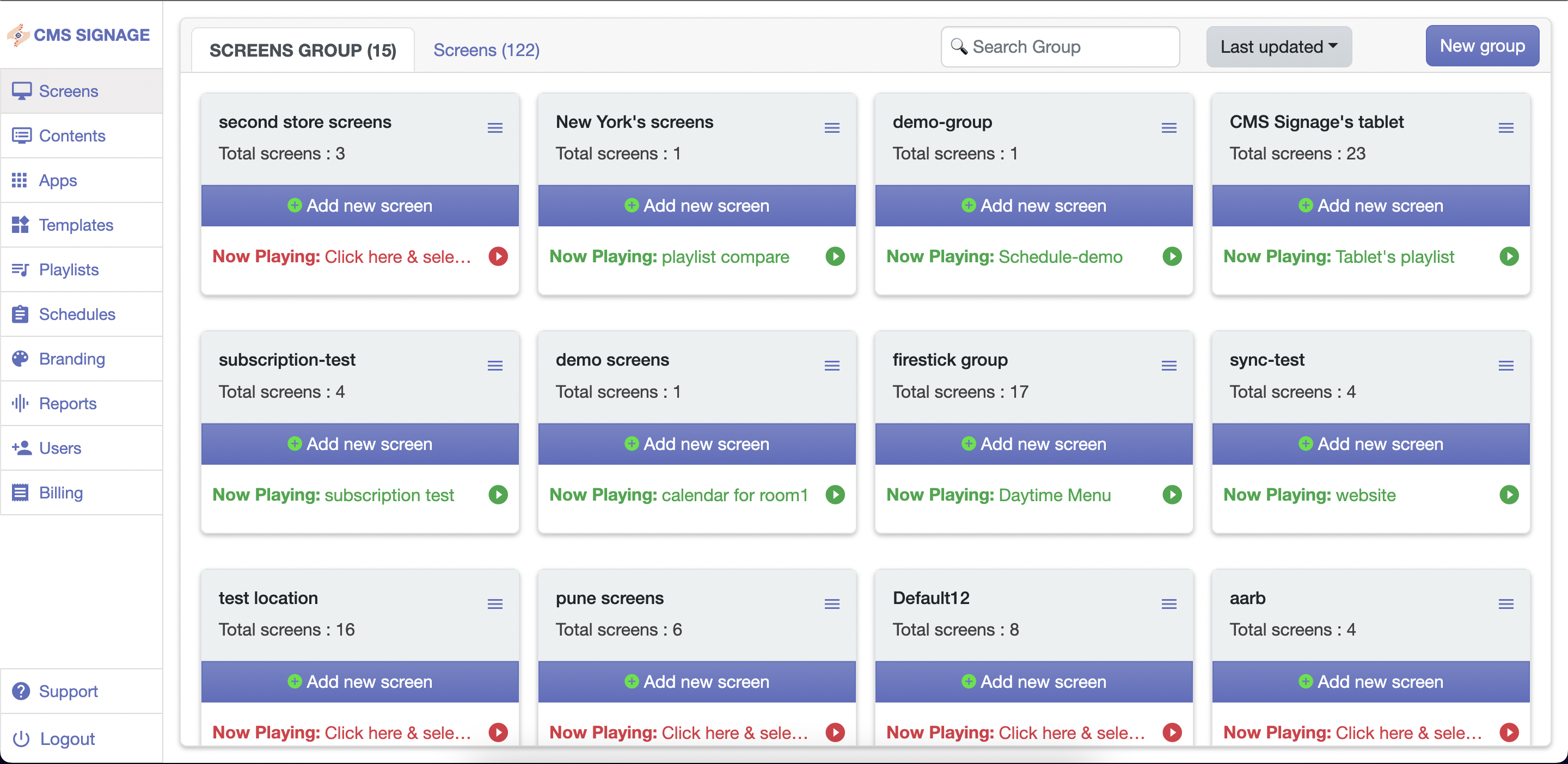Open the Branding palette icon

pyautogui.click(x=20, y=359)
